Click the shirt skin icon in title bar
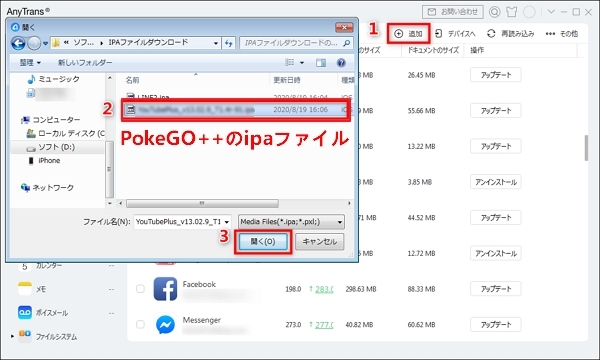The width and height of the screenshot is (600, 360). pyautogui.click(x=512, y=12)
